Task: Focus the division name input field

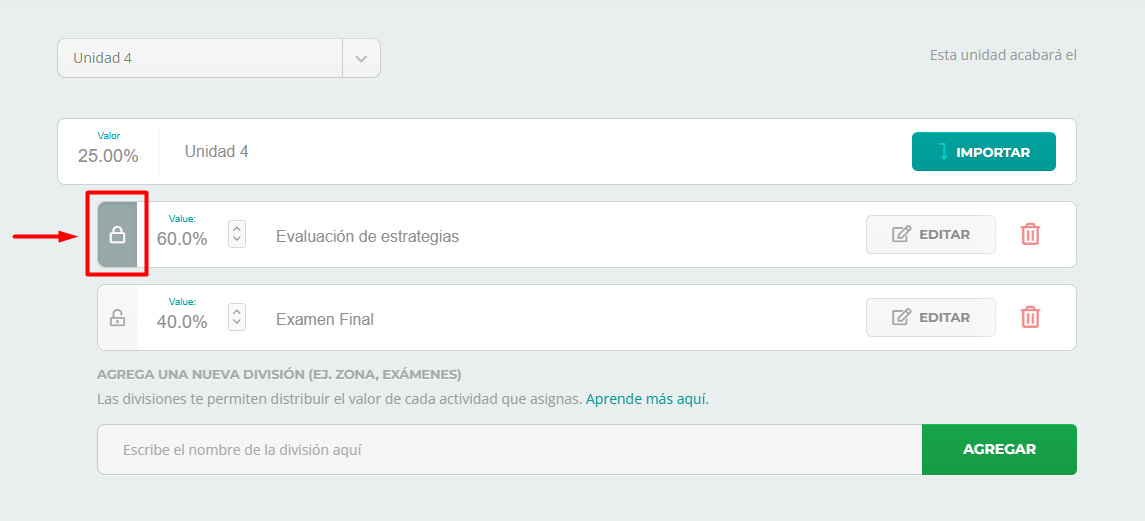Action: (x=510, y=449)
